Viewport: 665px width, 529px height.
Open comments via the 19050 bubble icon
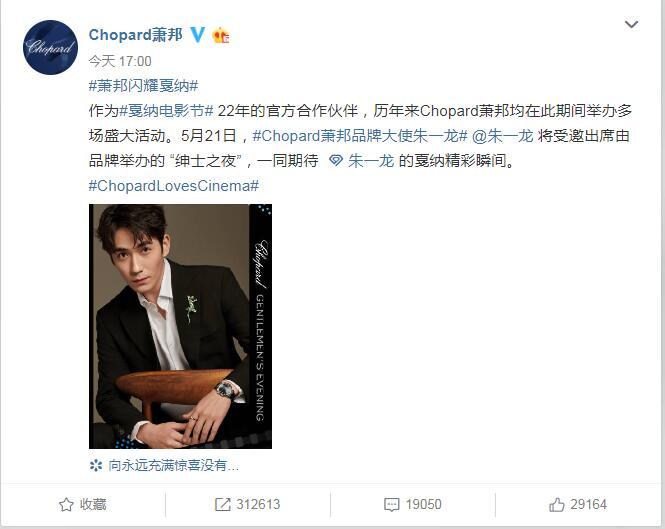pos(391,504)
